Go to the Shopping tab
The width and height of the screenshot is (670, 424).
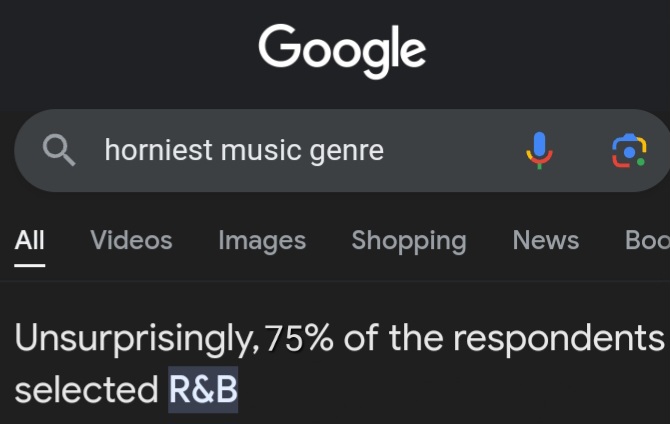click(408, 240)
